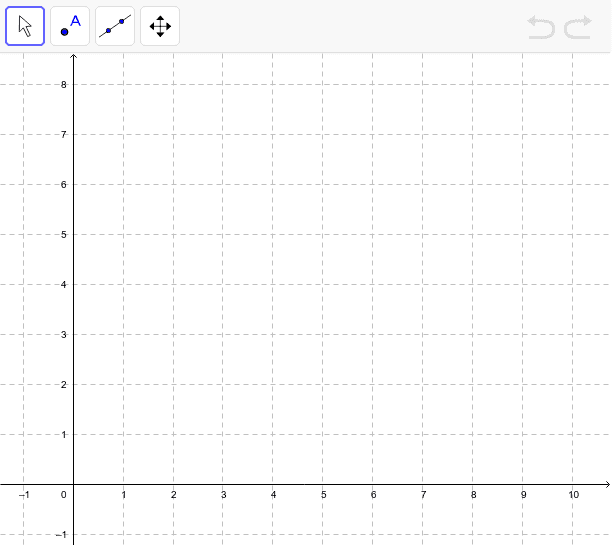
Task: Activate the Move Graphics View tool
Action: (x=160, y=26)
